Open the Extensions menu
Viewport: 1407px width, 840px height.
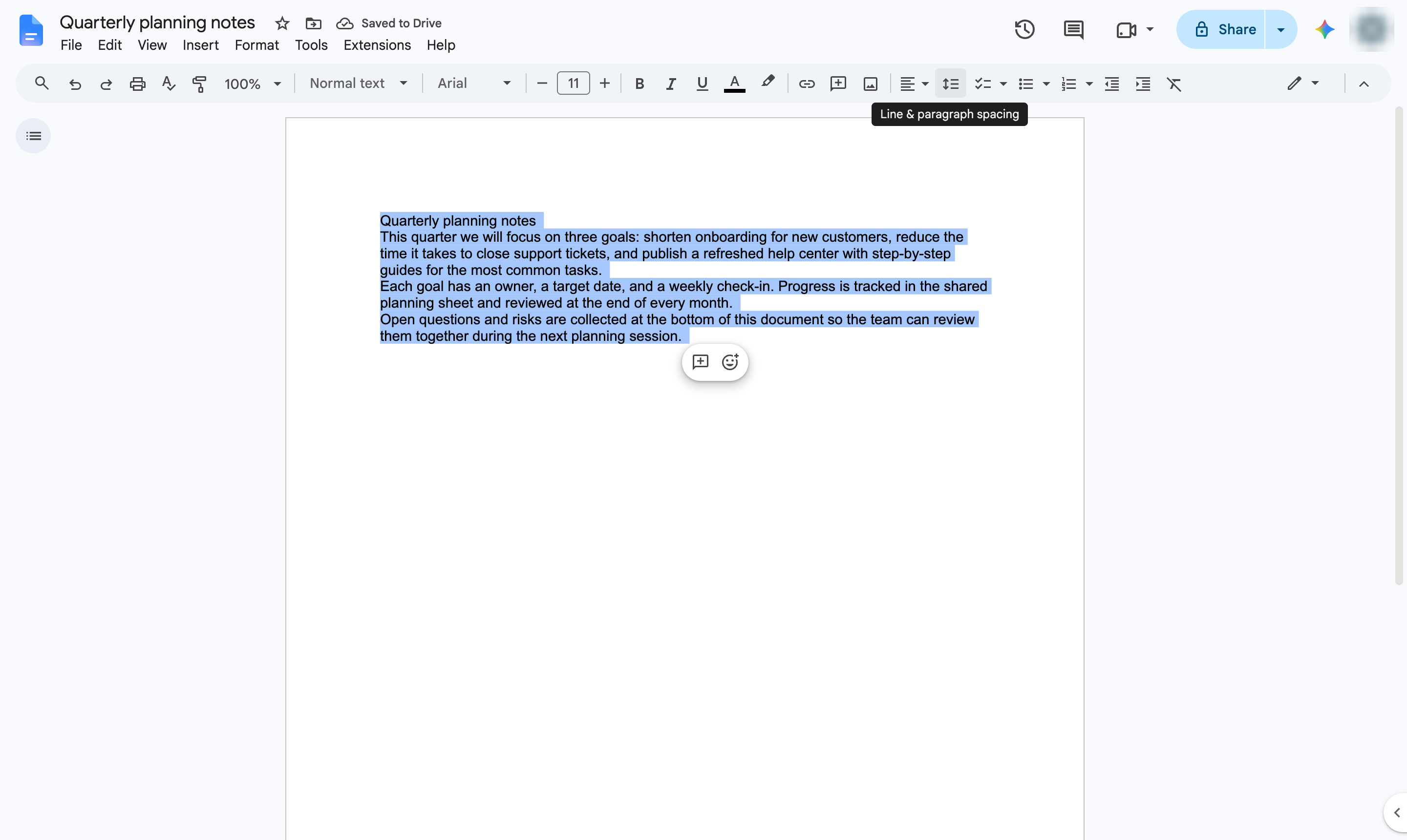click(x=377, y=45)
